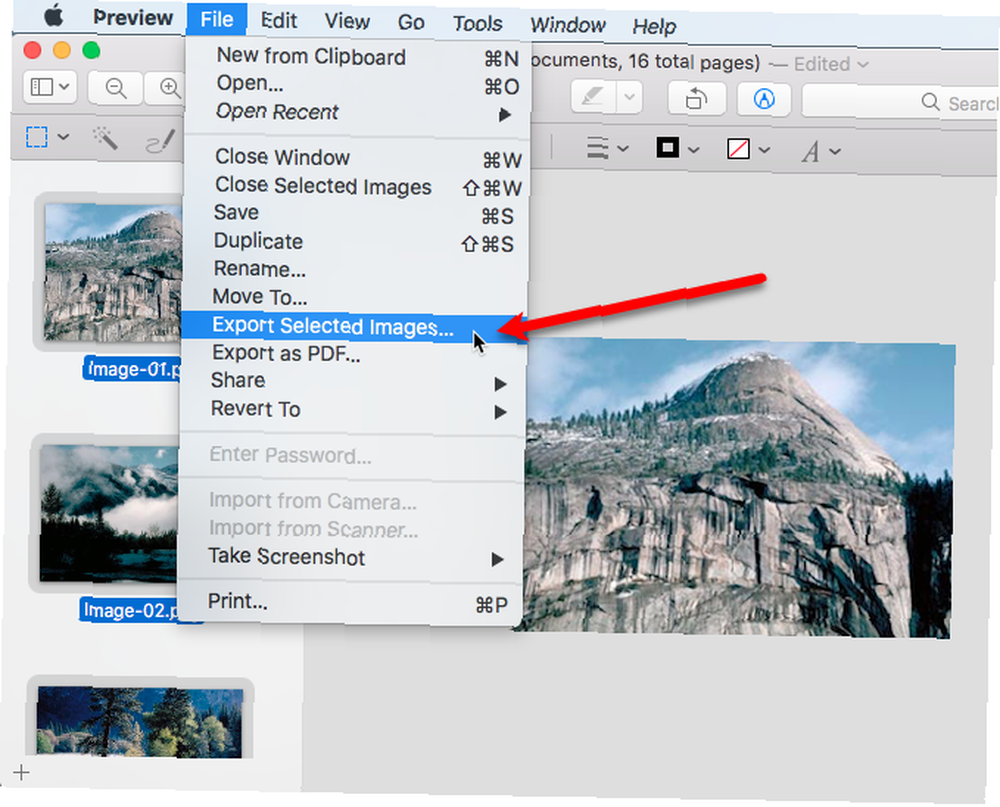
Task: Zoom out with the magnifier minus icon
Action: pos(116,87)
